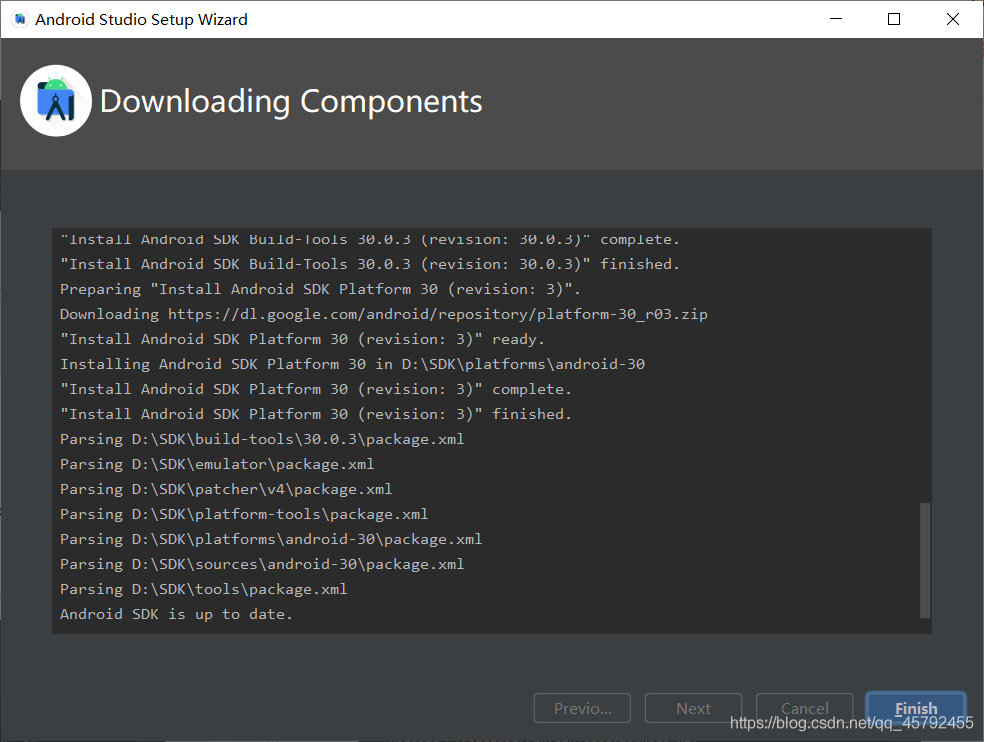Screen dimensions: 984x742
Task: Click the Downloading platform-30_r03.zip URL line
Action: pos(383,314)
